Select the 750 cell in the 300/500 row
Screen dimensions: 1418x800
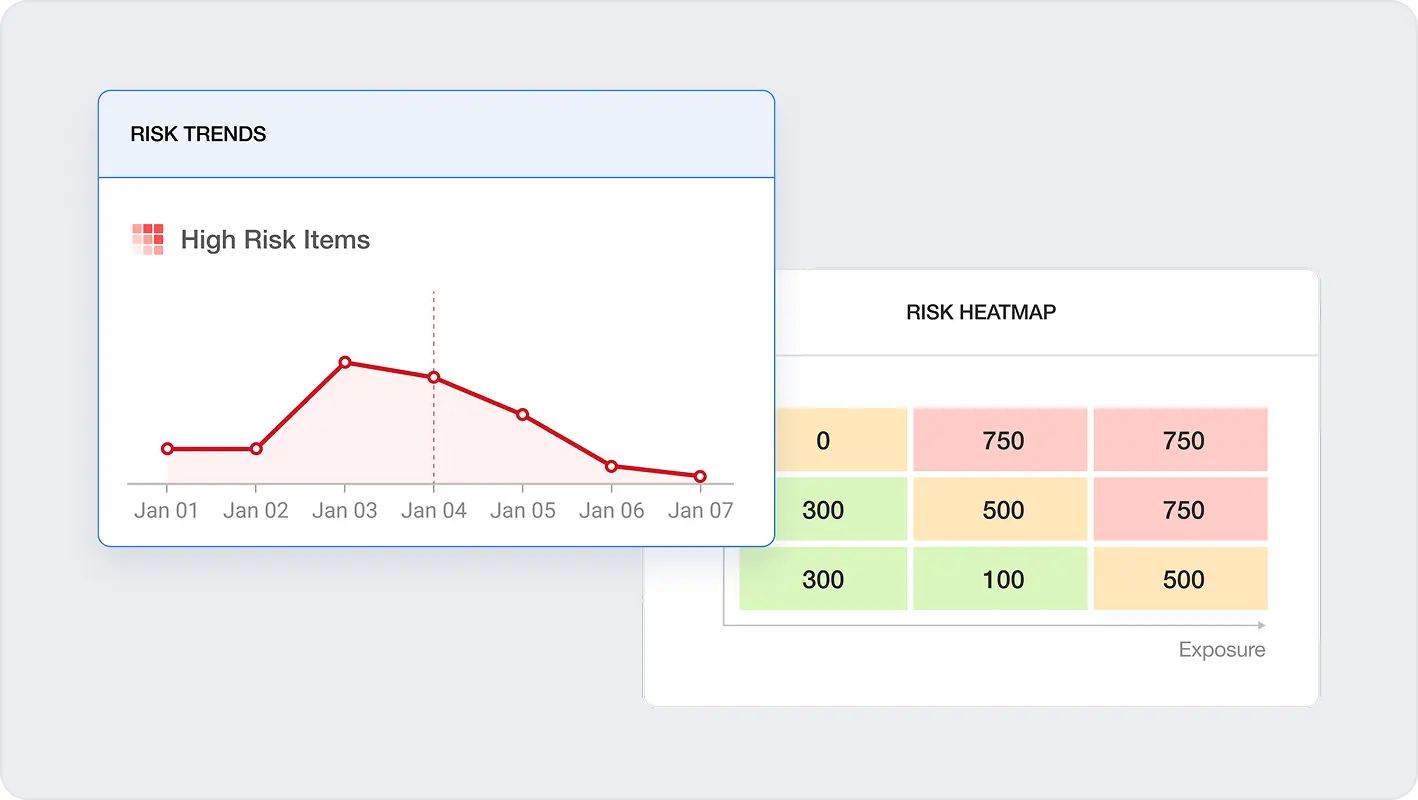point(1181,509)
